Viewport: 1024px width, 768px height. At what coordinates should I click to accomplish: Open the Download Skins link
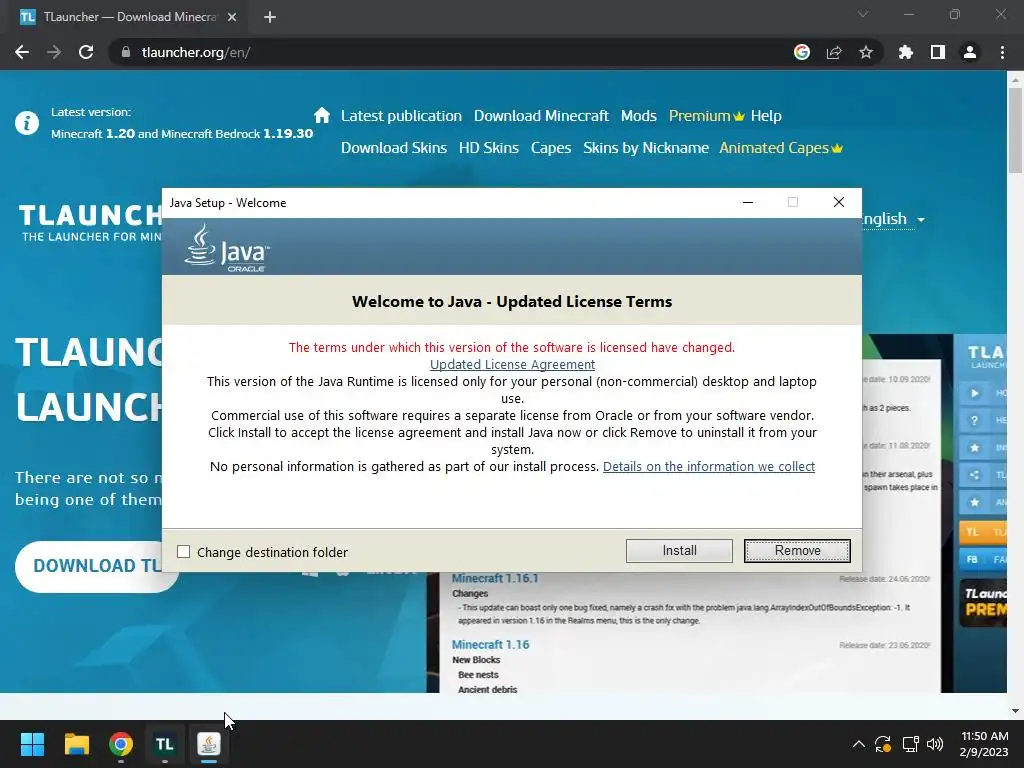pos(394,148)
